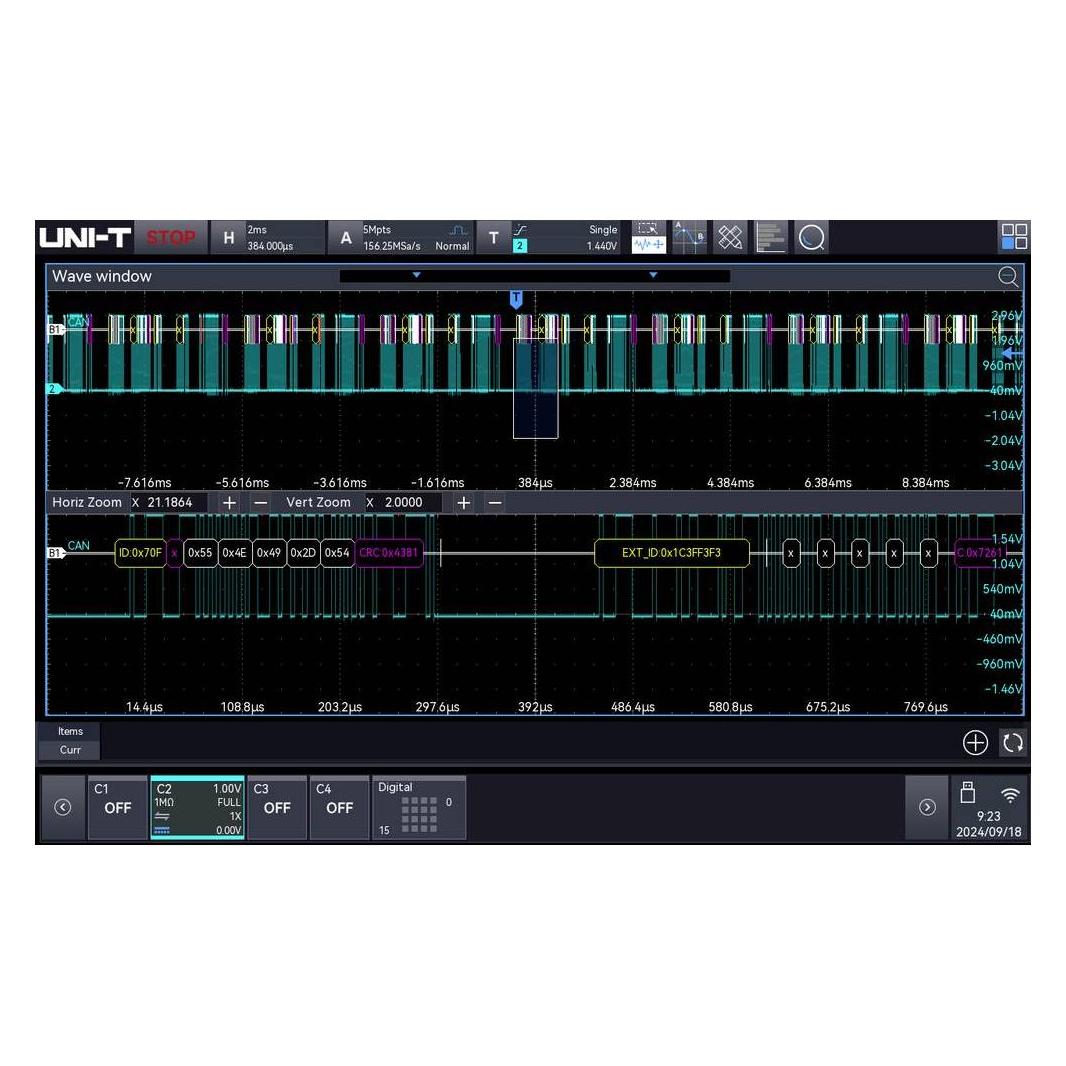Viewport: 1066px width, 1066px height.
Task: Click the CRC:0x43B1 decode field
Action: point(389,553)
